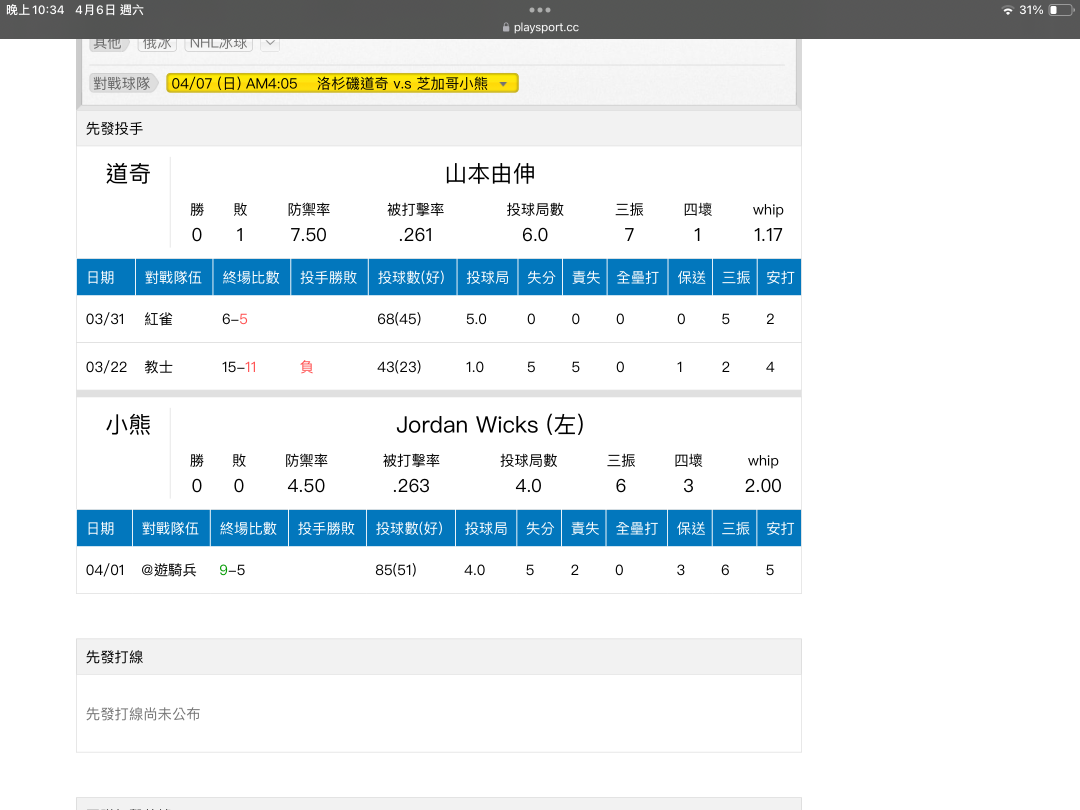Viewport: 1080px width, 810px height.
Task: Click the red 負 loss marker
Action: coord(307,367)
